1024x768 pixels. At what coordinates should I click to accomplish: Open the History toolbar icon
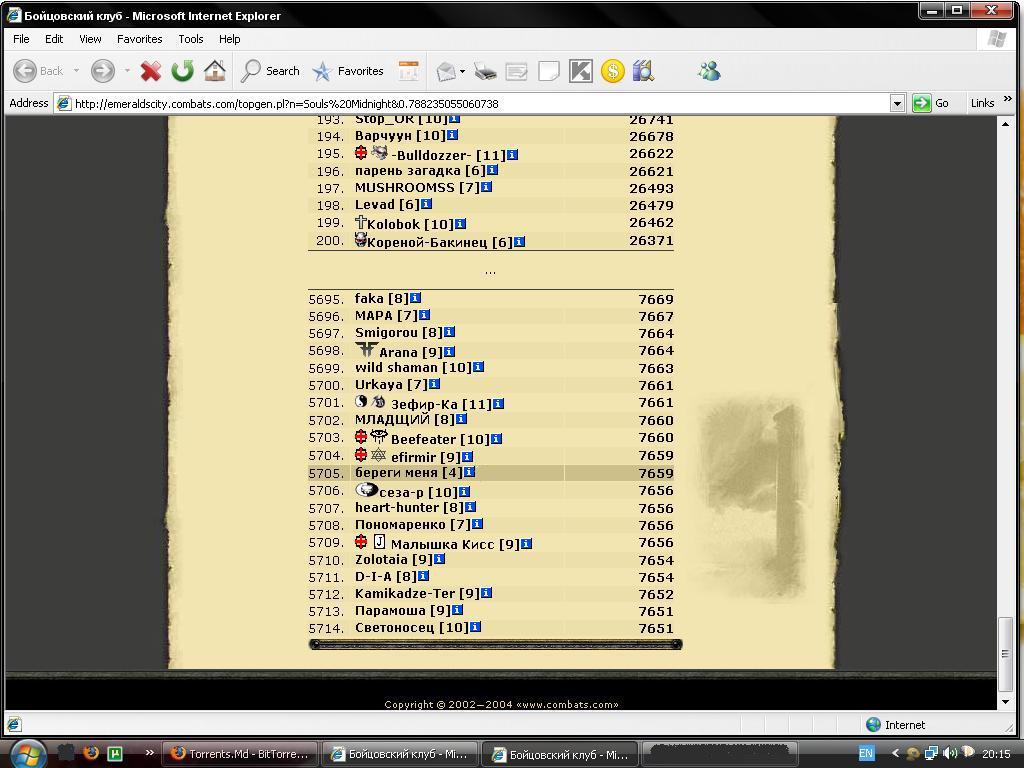tap(409, 71)
